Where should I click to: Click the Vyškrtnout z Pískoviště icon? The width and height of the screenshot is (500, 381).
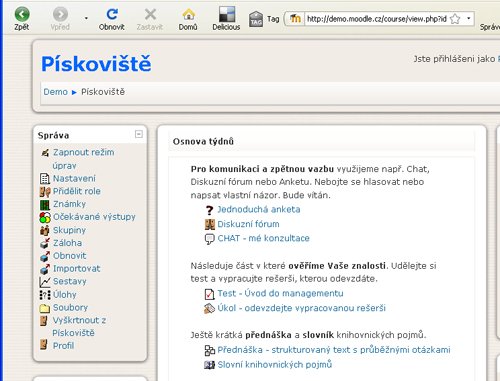click(44, 321)
